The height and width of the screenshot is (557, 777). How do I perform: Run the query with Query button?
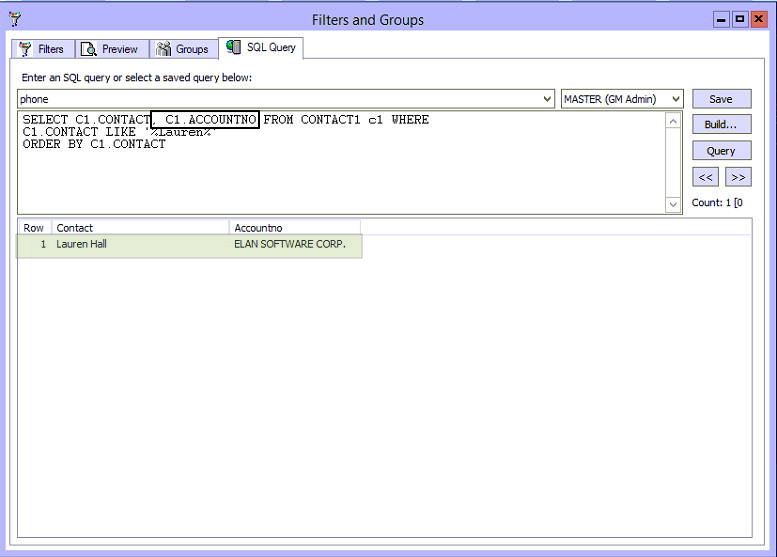point(720,151)
